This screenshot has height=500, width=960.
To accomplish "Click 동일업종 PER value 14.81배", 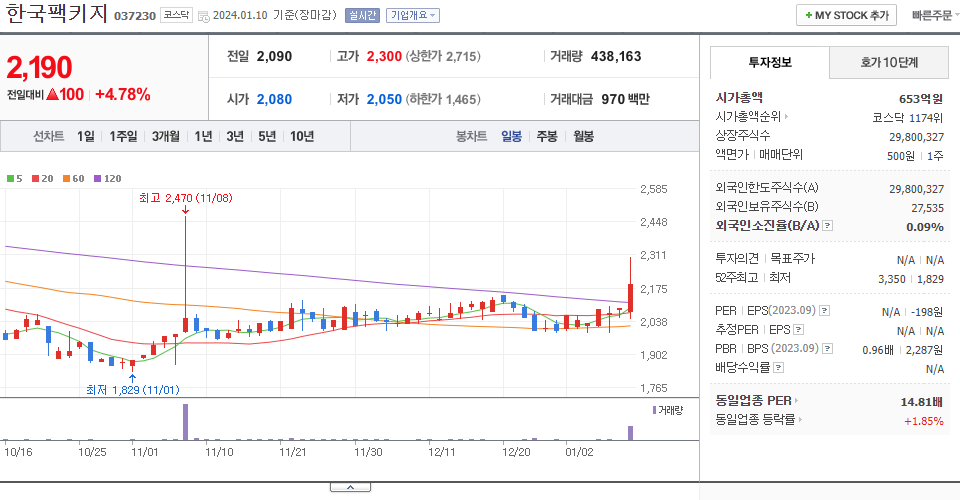I will pos(921,402).
